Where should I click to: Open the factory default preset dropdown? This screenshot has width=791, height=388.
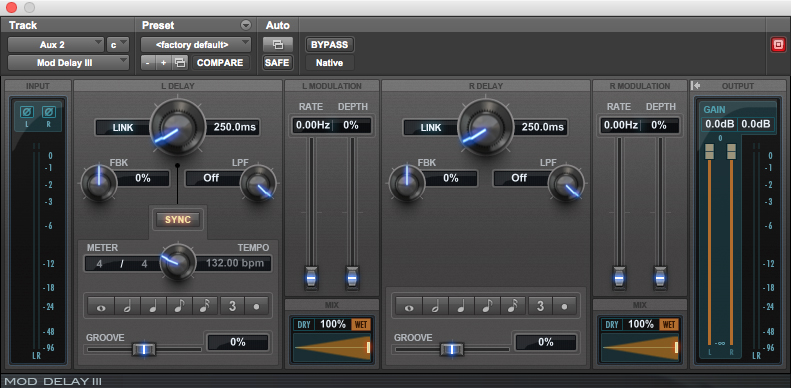196,44
